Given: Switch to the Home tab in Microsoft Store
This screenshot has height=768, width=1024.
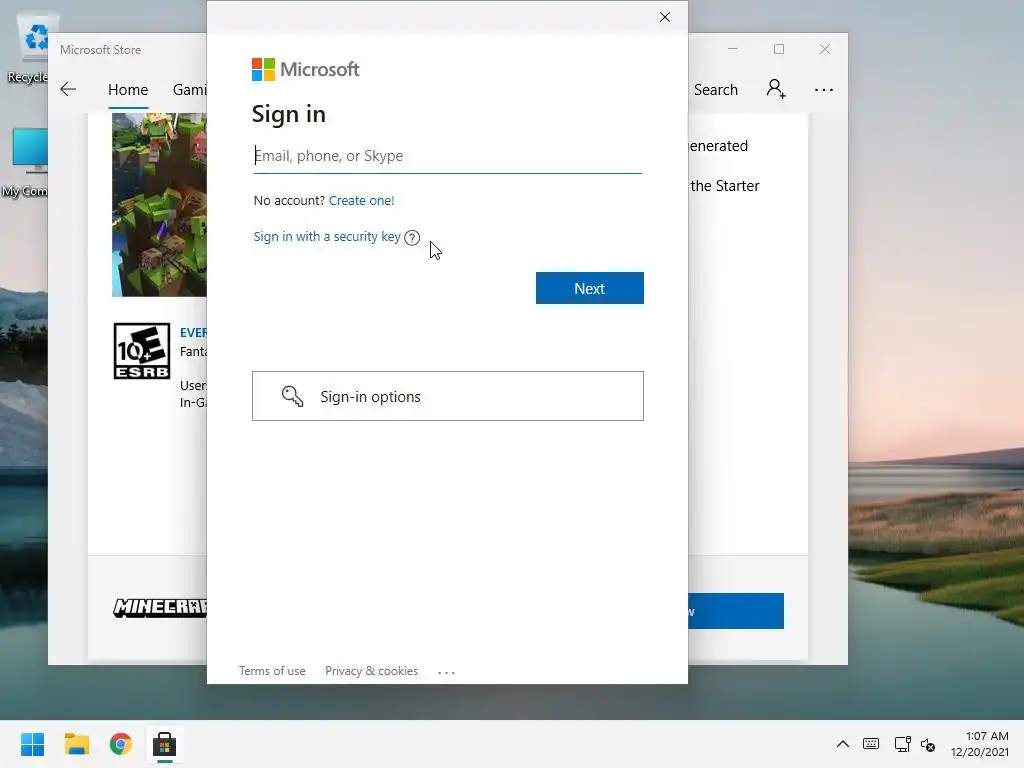Looking at the screenshot, I should point(128,89).
